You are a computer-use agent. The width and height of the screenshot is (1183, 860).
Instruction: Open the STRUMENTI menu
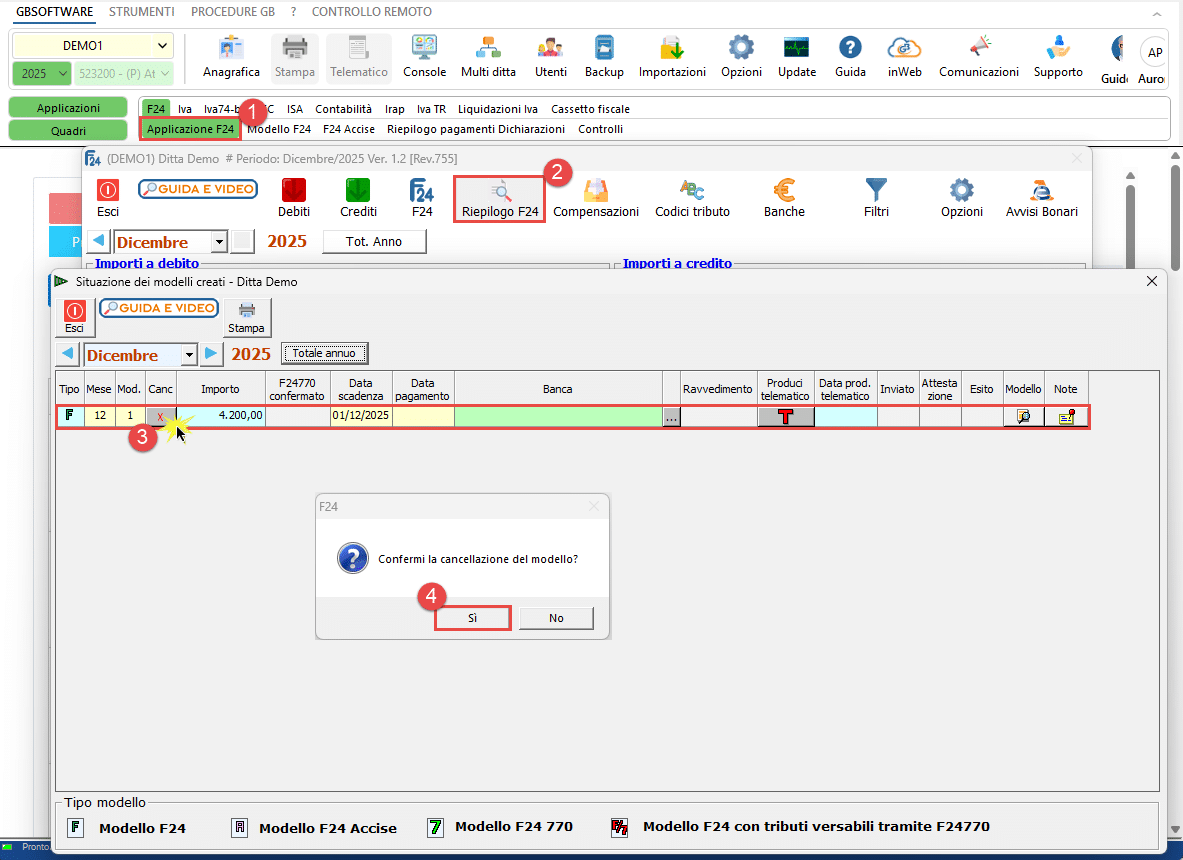141,12
